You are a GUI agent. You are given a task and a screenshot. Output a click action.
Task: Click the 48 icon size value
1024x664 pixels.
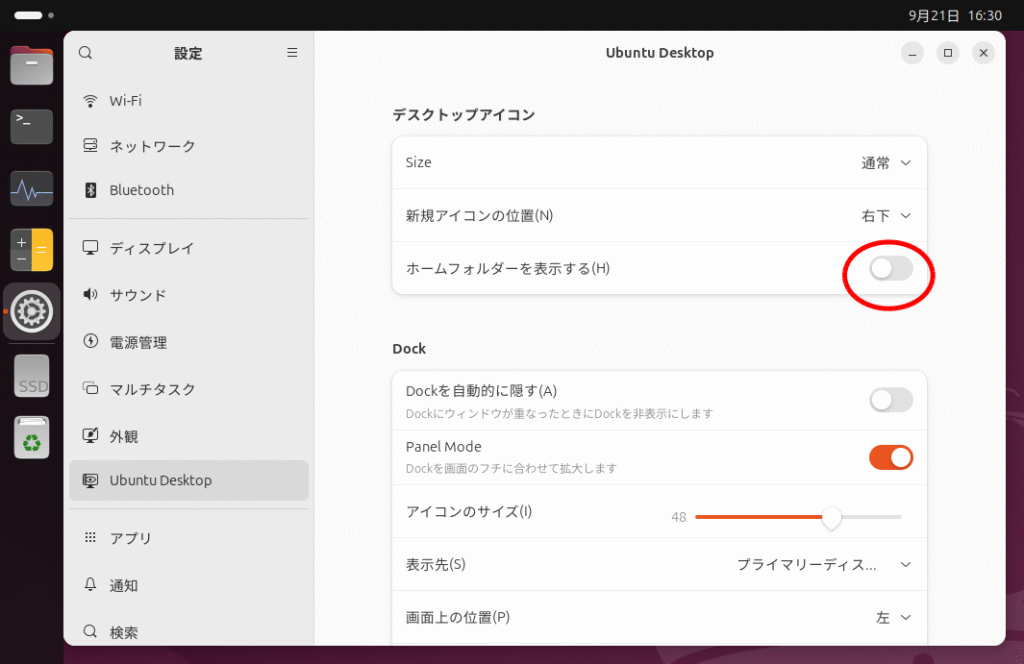[x=679, y=517]
